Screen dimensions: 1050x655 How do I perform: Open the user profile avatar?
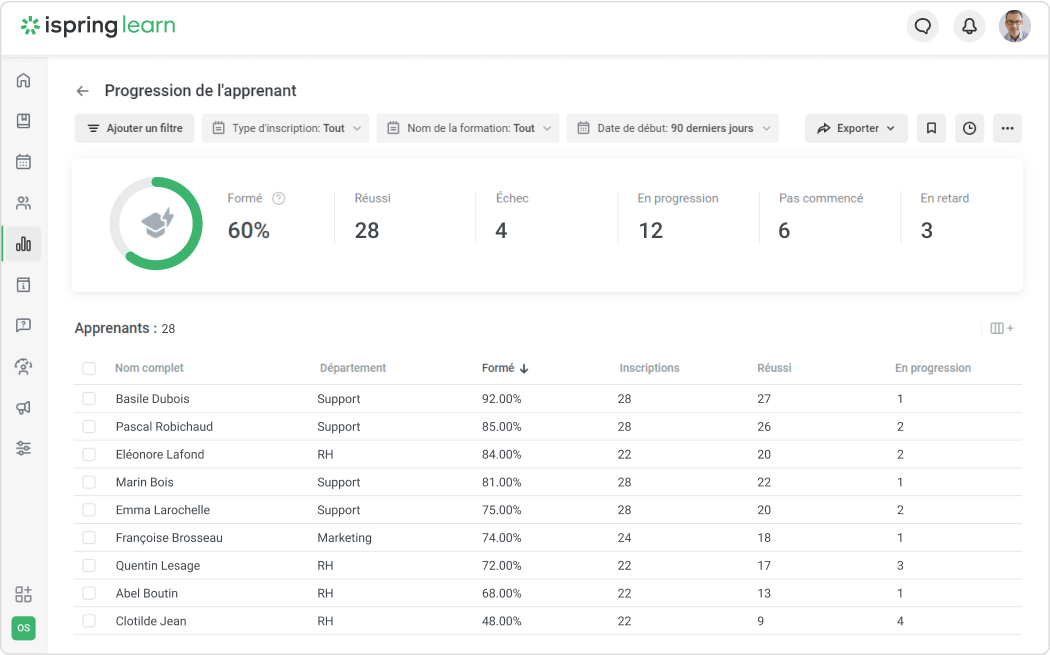1015,26
